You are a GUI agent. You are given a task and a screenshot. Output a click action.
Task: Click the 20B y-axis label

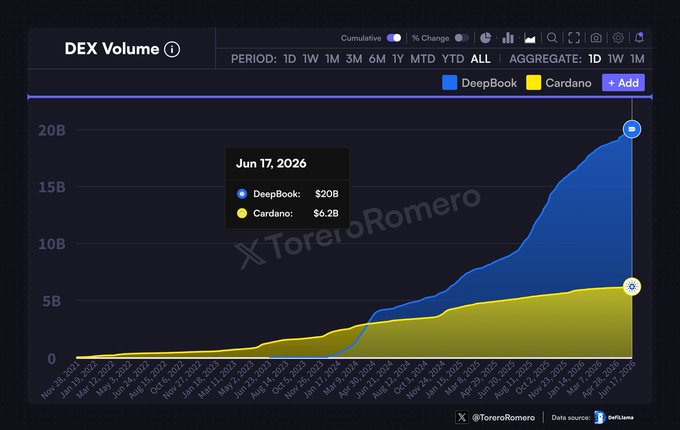tap(52, 130)
